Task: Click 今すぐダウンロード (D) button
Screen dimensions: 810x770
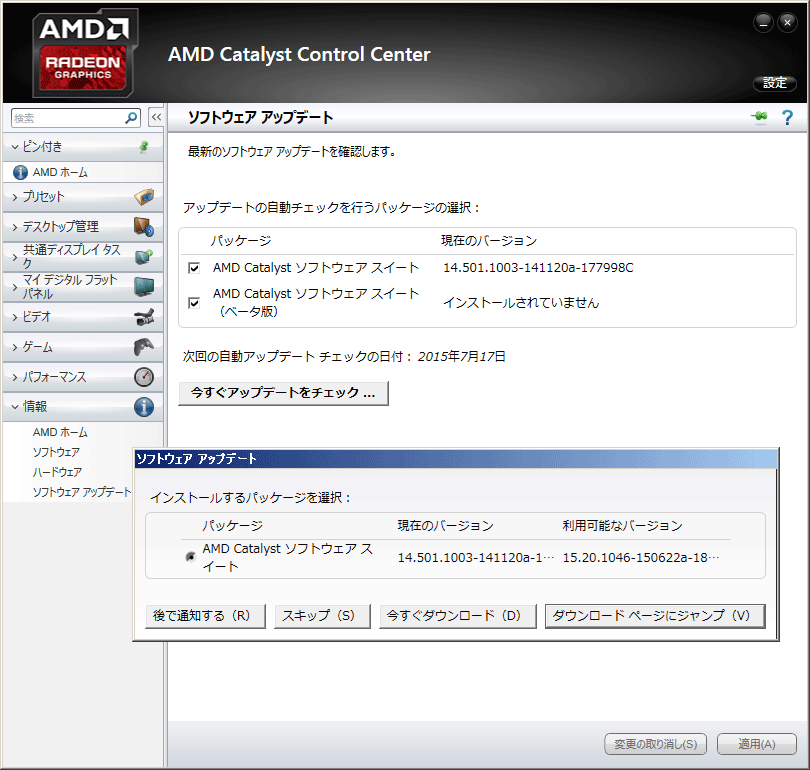Action: 458,616
